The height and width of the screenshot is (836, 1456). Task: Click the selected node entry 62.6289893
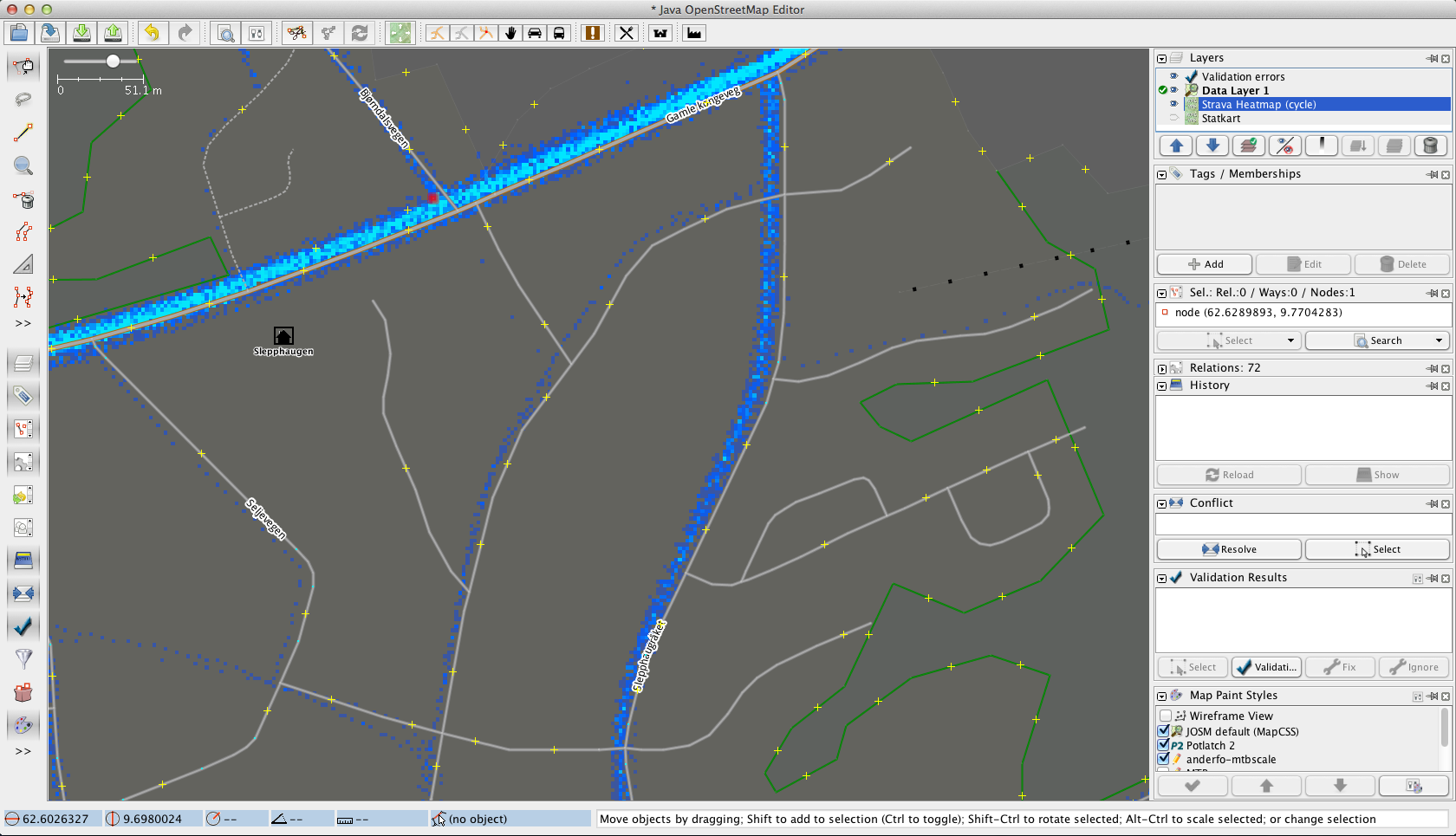(1303, 313)
